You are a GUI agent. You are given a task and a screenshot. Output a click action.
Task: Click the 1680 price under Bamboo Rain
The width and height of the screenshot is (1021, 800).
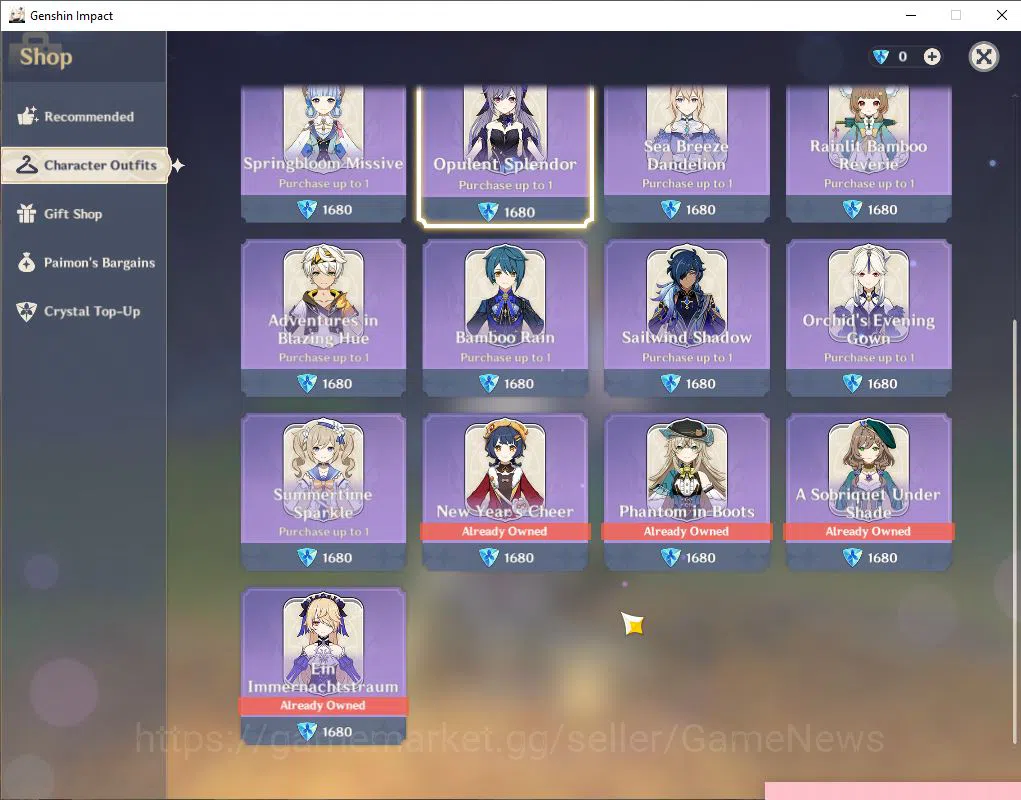[519, 383]
